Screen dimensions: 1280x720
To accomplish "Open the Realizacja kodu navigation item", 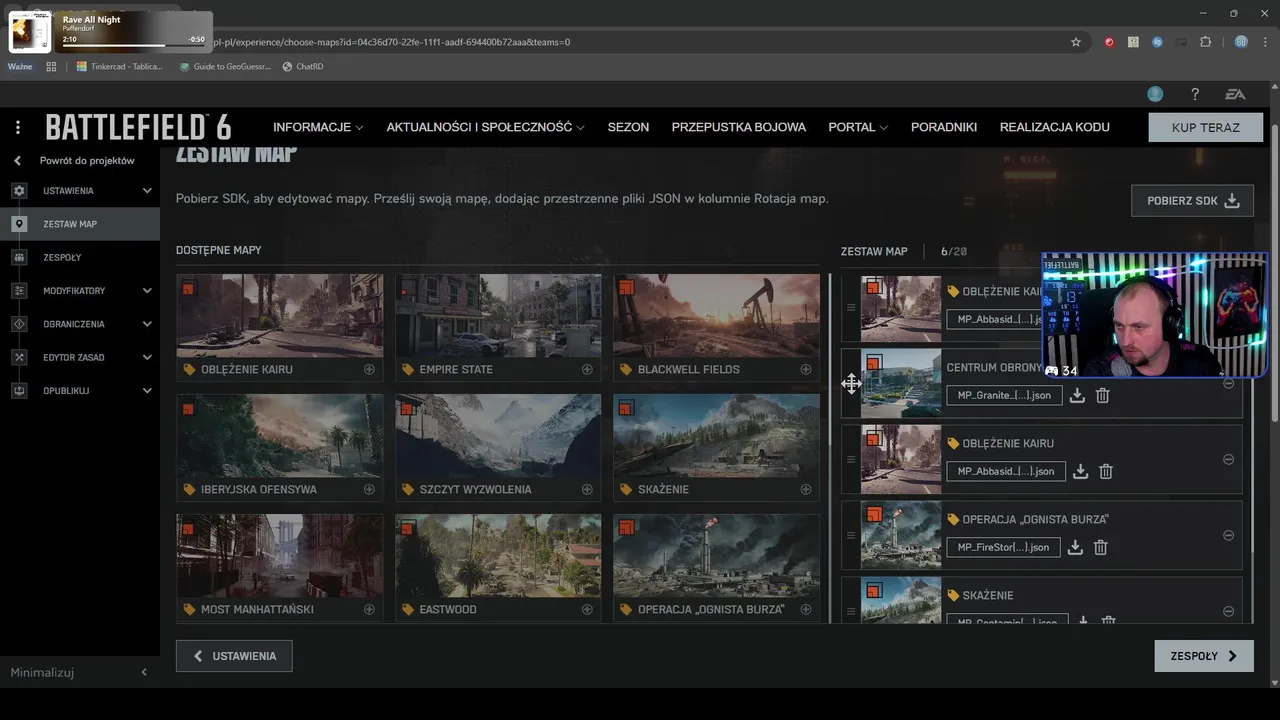I will pos(1055,127).
